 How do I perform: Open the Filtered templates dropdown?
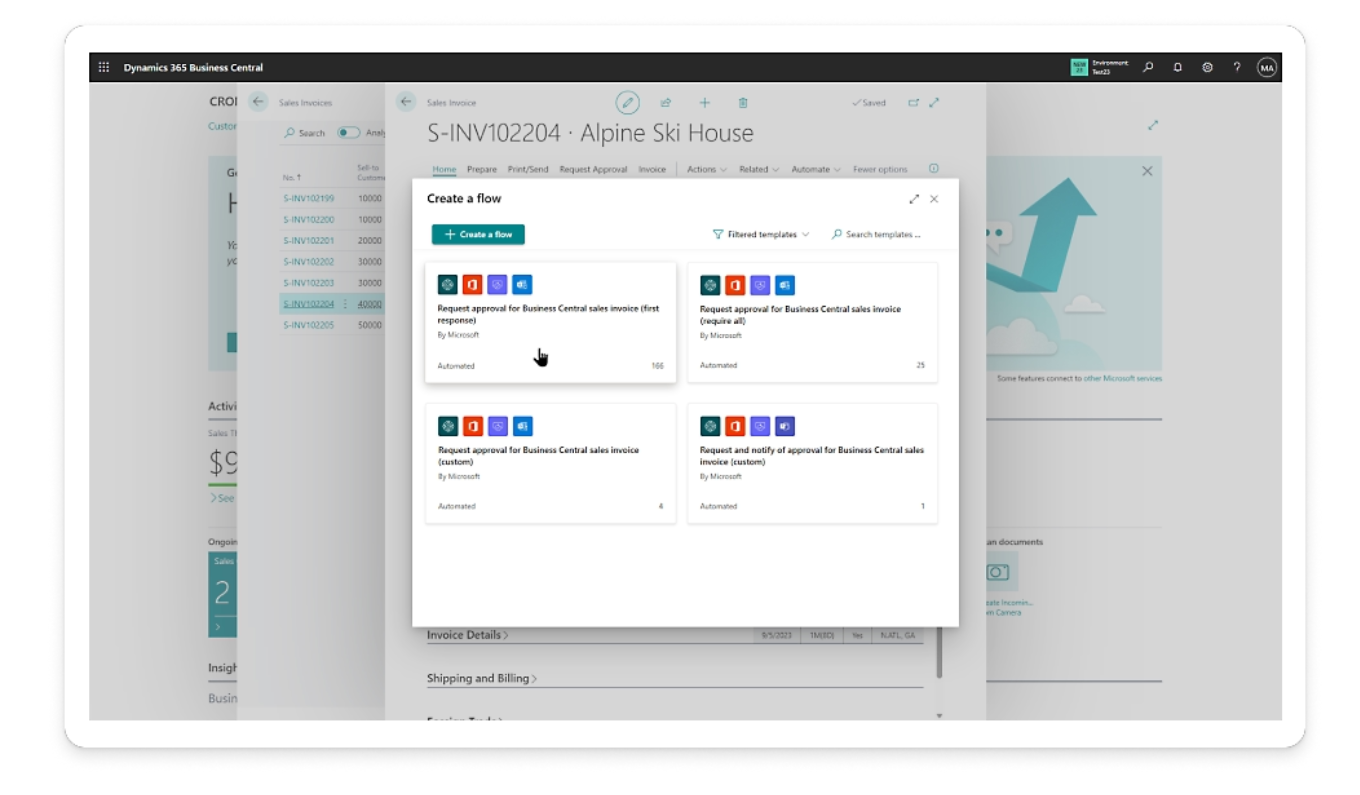point(761,234)
